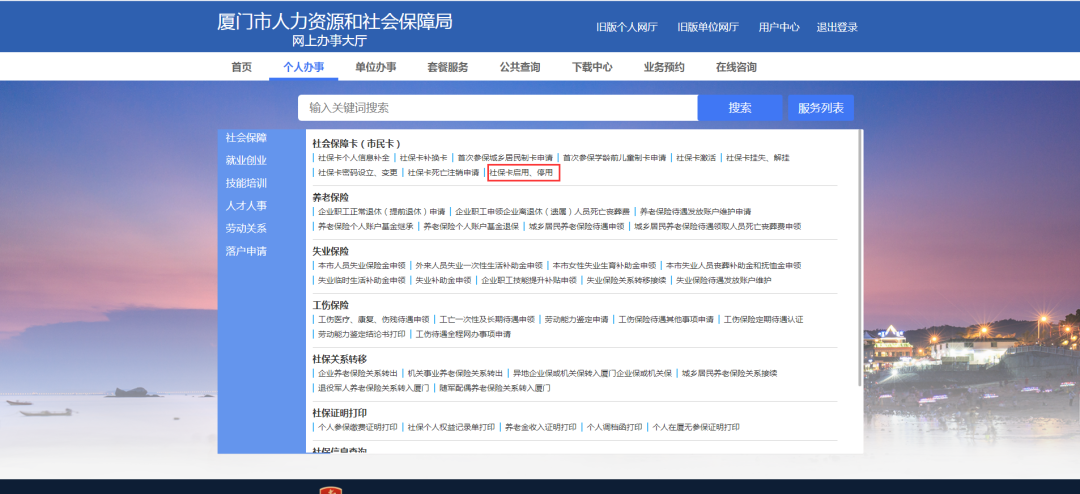The height and width of the screenshot is (494, 1080).
Task: Open the 服务列表 service list
Action: point(820,108)
